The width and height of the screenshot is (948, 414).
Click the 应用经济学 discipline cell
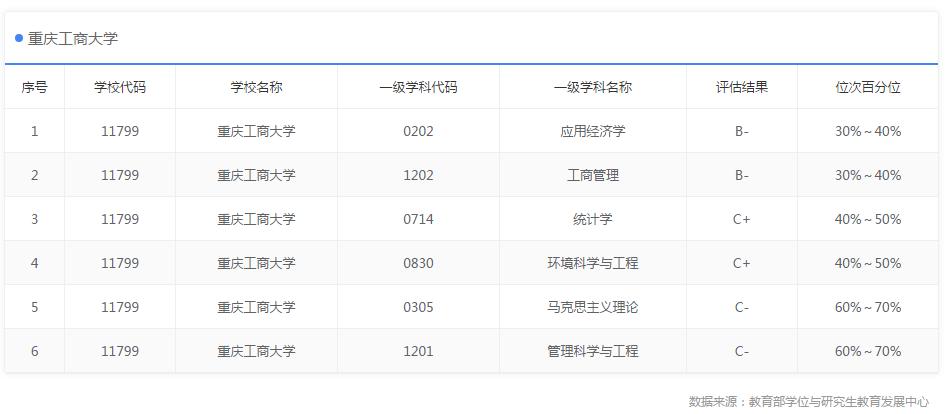tap(592, 131)
